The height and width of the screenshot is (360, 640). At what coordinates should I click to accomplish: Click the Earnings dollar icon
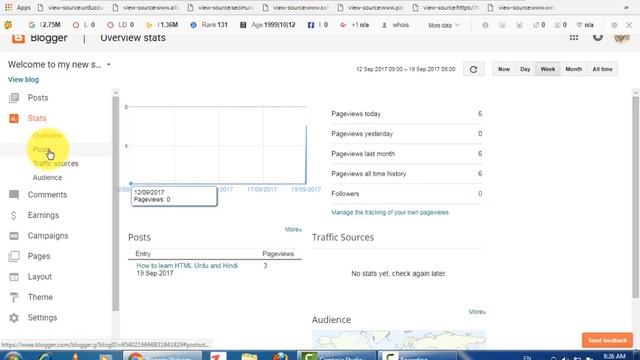tap(13, 216)
